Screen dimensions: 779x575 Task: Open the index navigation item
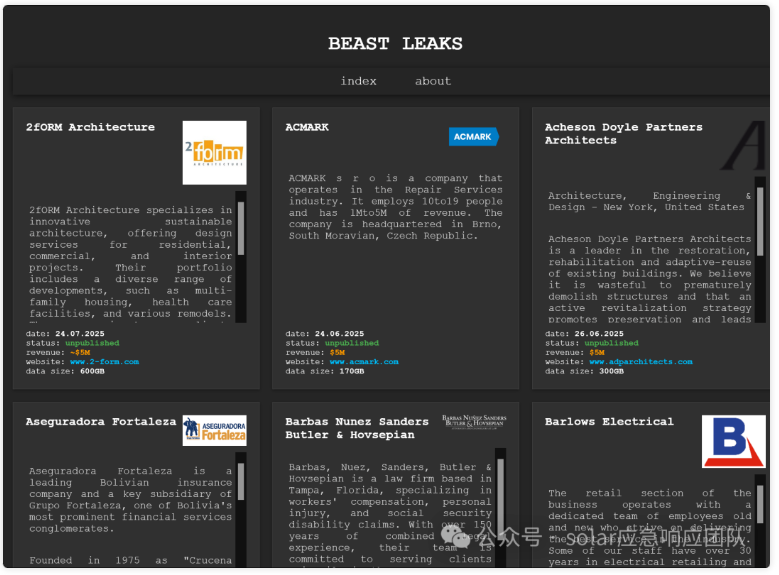(358, 81)
